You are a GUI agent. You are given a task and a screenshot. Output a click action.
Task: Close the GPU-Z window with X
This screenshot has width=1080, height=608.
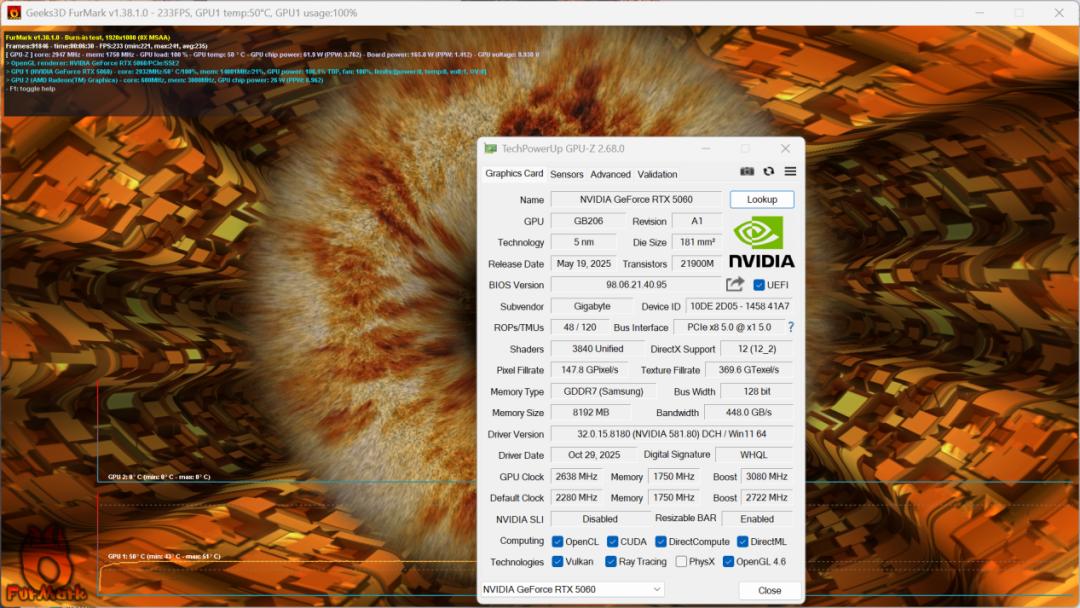click(785, 149)
